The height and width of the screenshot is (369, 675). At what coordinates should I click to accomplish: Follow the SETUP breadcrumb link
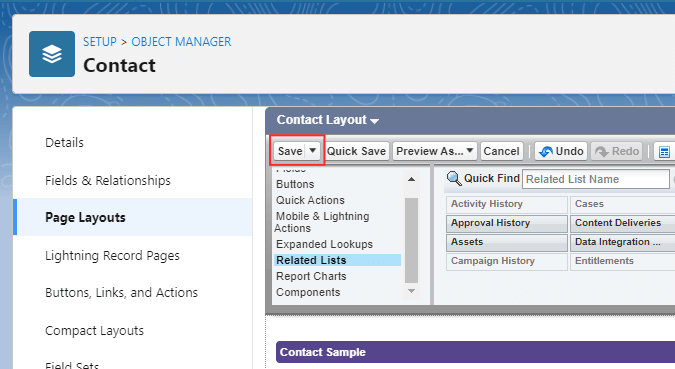(100, 42)
